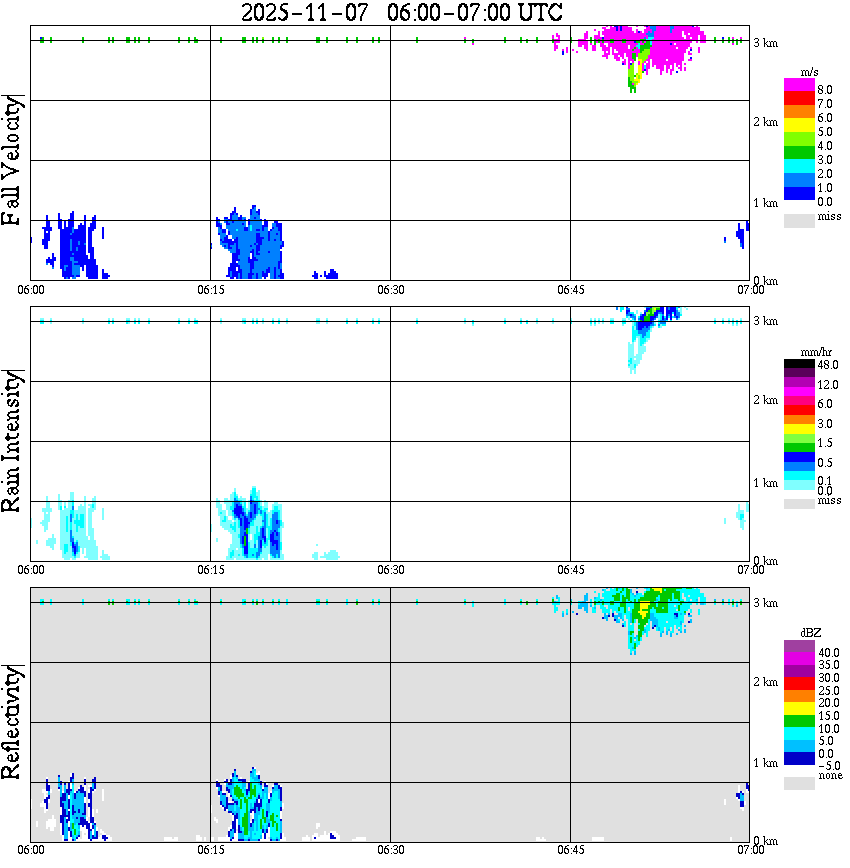Click the 06:30 tick under Fall Velocity panel

(390, 290)
